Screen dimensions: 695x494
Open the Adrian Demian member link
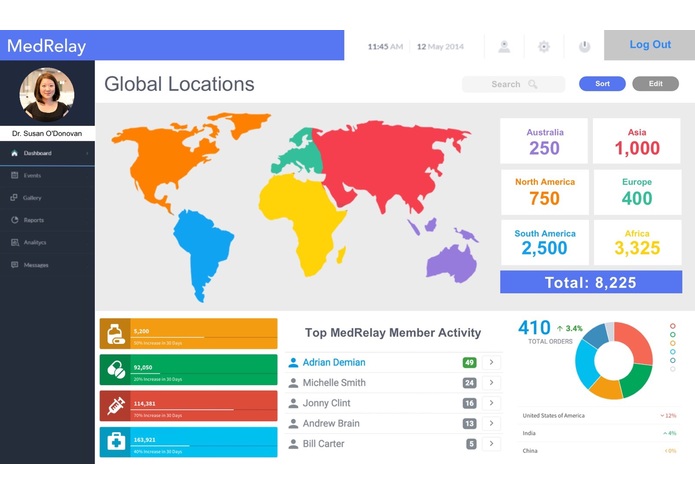point(334,362)
